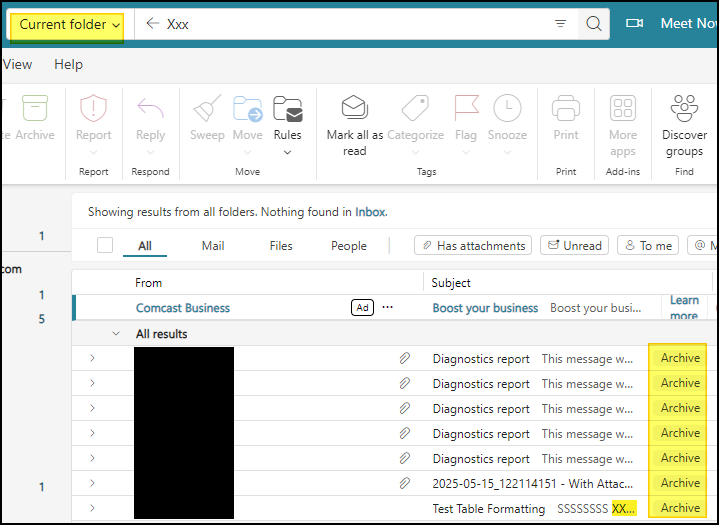Click the Subject column header
This screenshot has height=525, width=719.
451,282
